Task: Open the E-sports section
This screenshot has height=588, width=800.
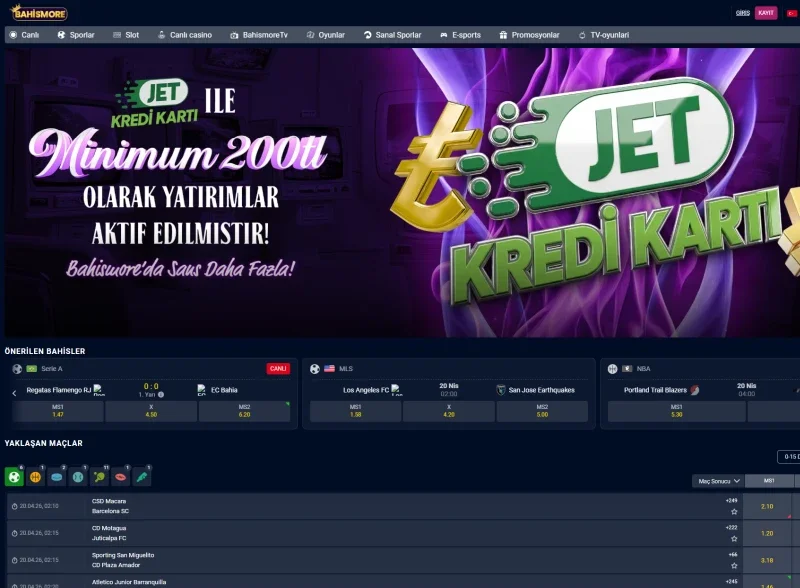Action: coord(461,35)
